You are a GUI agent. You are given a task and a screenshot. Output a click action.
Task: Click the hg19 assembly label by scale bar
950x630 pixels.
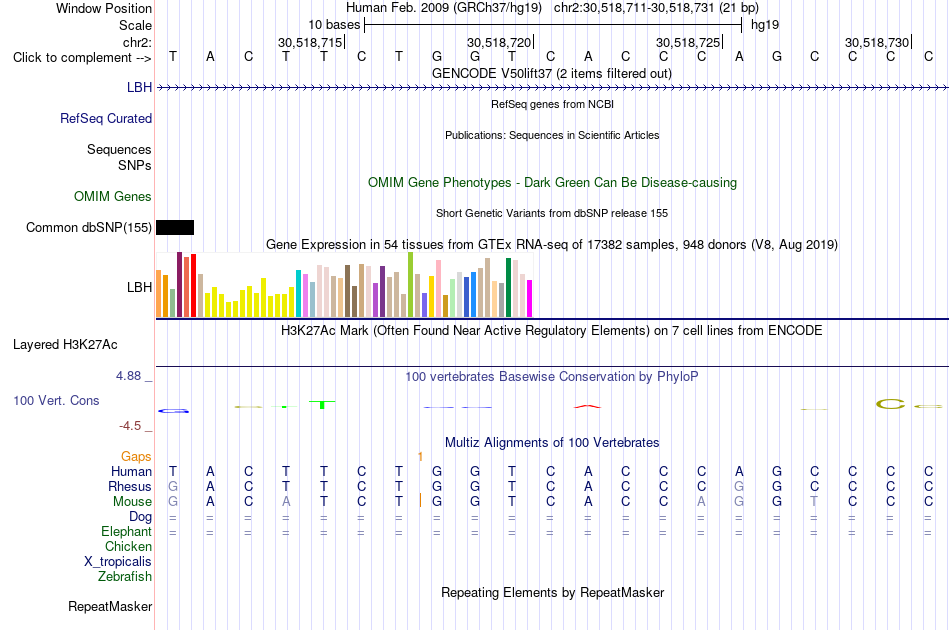click(765, 25)
